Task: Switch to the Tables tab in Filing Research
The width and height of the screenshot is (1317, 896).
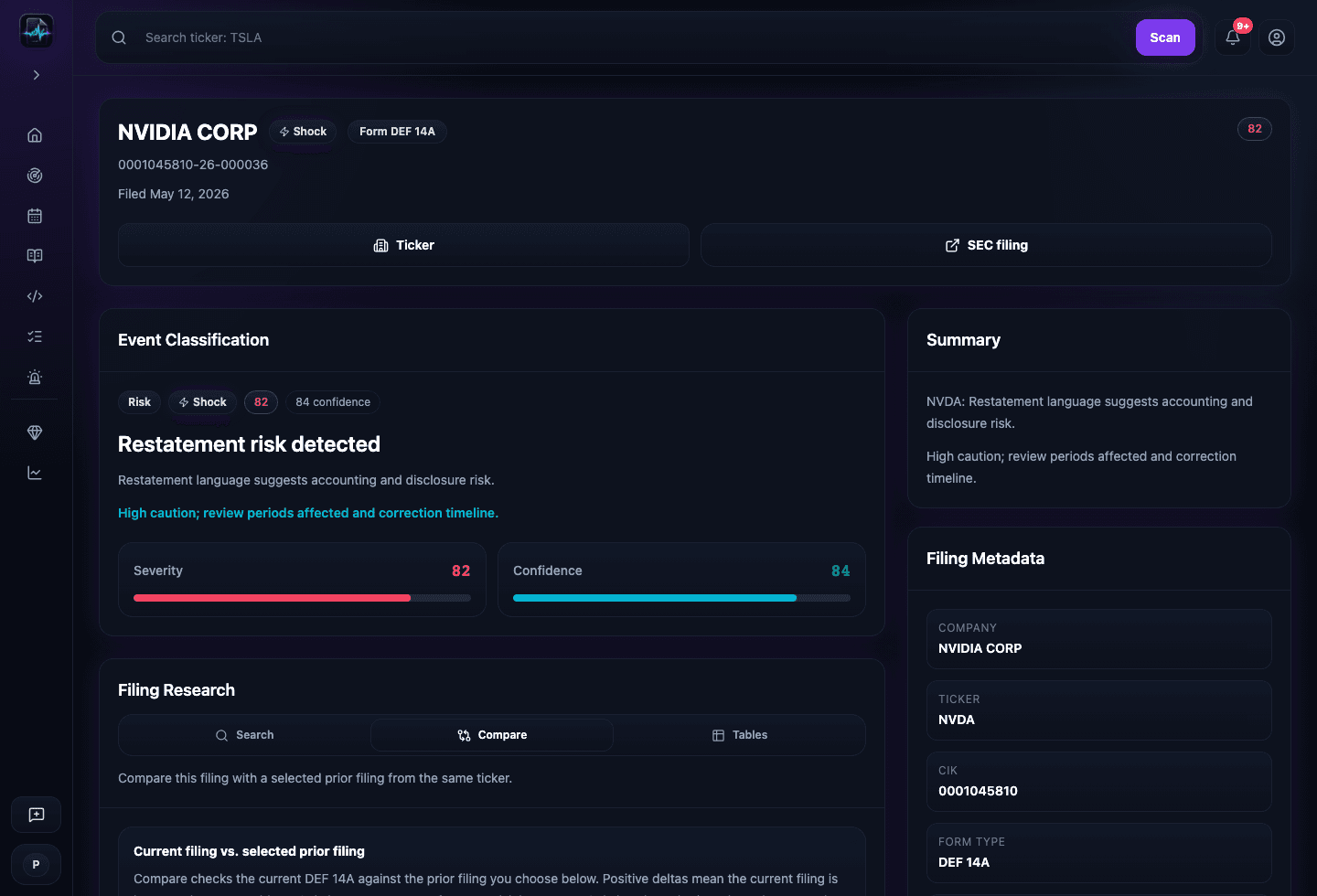Action: pyautogui.click(x=740, y=735)
